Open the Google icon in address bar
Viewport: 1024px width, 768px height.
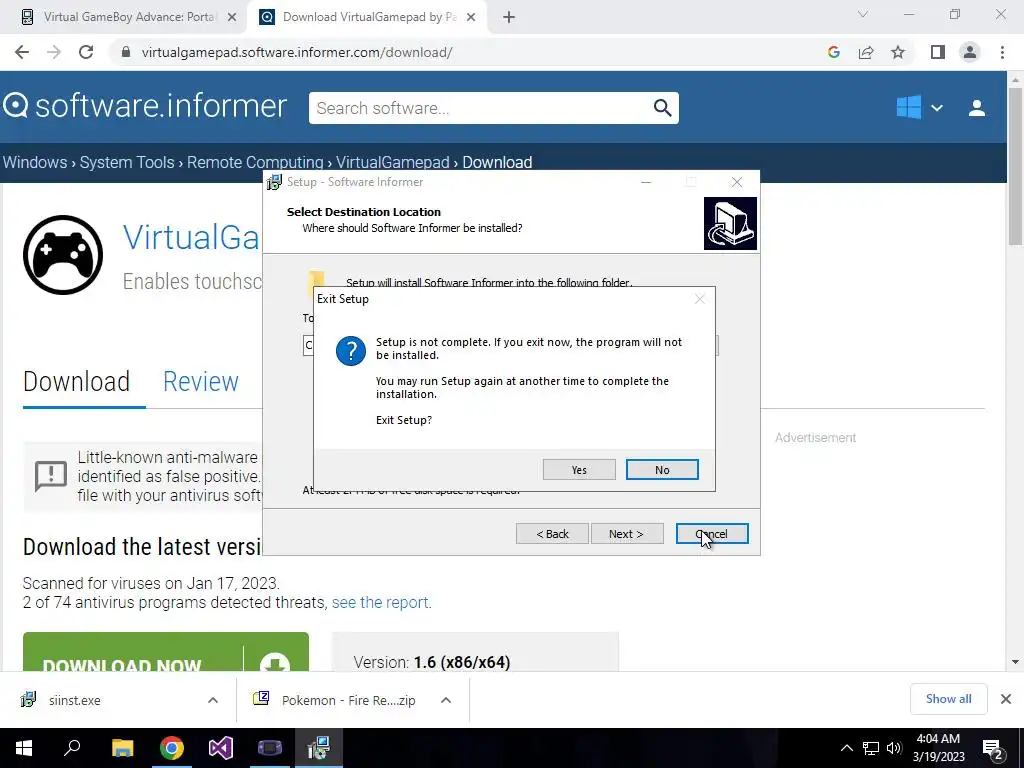[833, 52]
